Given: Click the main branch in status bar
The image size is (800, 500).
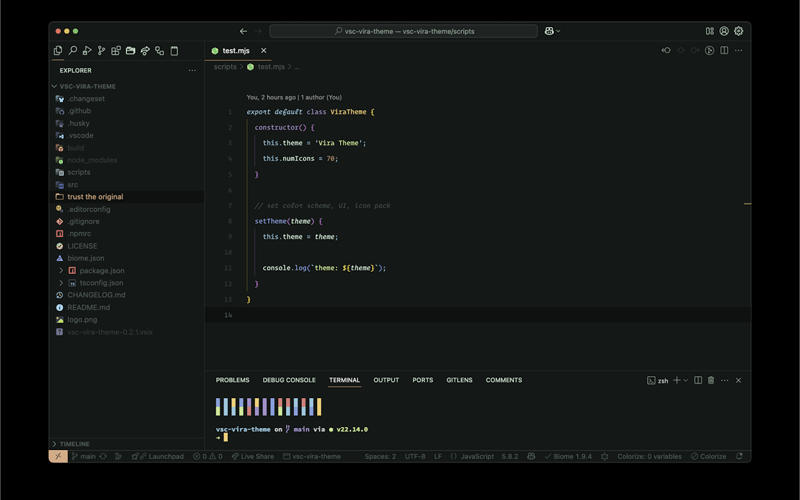Looking at the screenshot, I should [x=84, y=456].
